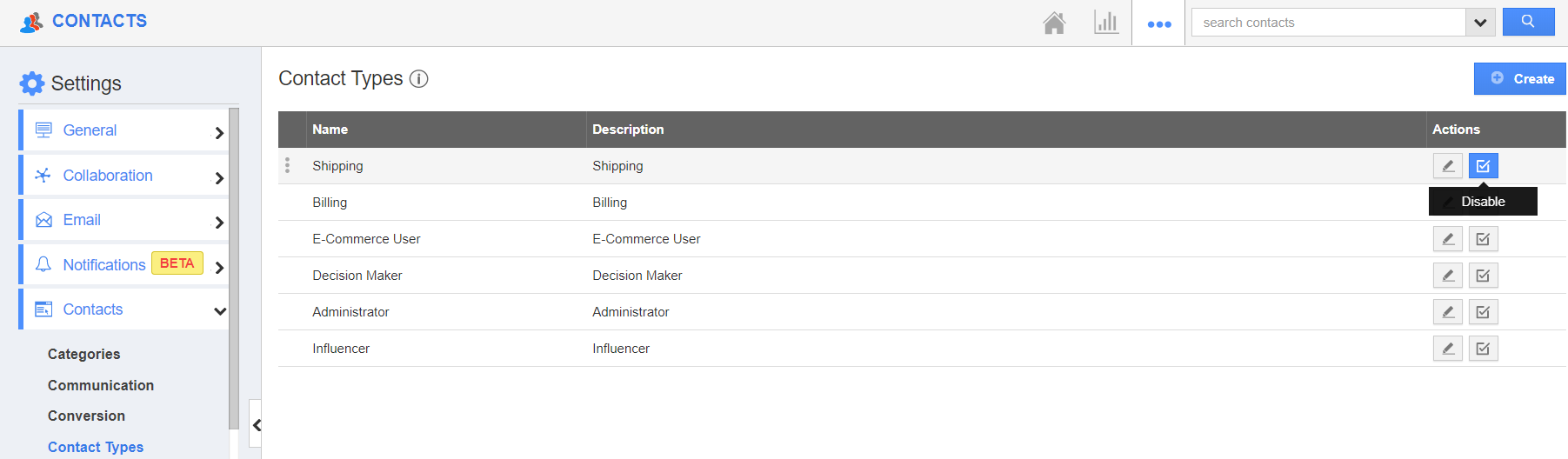Image resolution: width=1568 pixels, height=459 pixels.
Task: Disable the Shipping contact type
Action: pyautogui.click(x=1484, y=166)
